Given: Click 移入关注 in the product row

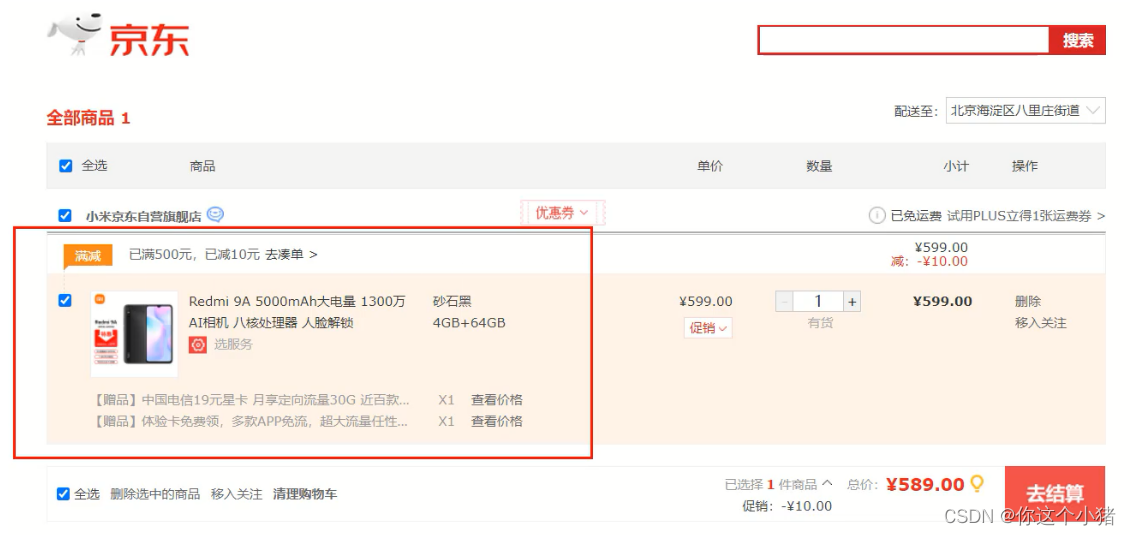Looking at the screenshot, I should pos(1040,323).
